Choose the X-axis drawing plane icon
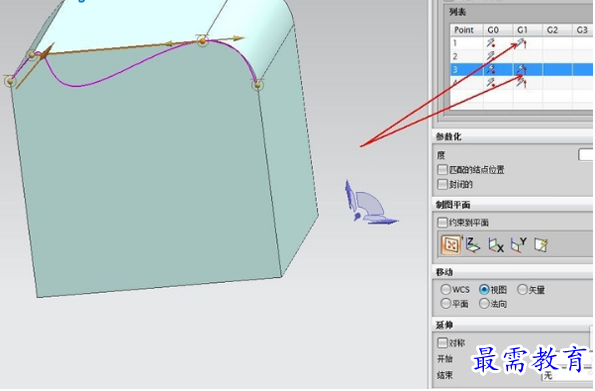595x391 pixels. click(x=496, y=245)
